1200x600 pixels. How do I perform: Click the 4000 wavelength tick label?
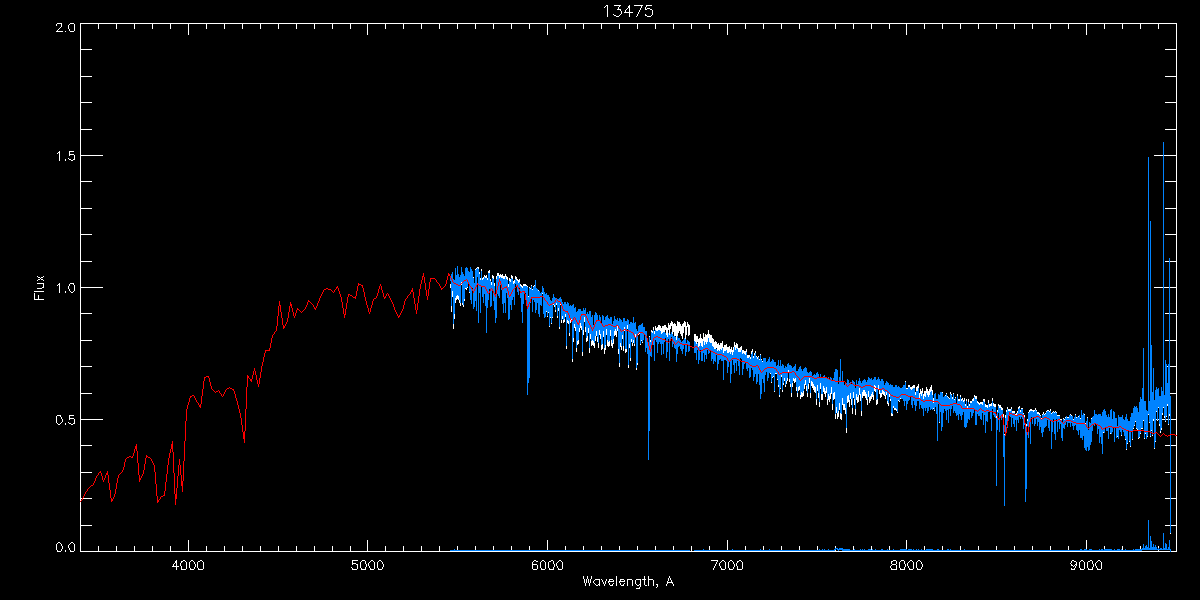(188, 564)
